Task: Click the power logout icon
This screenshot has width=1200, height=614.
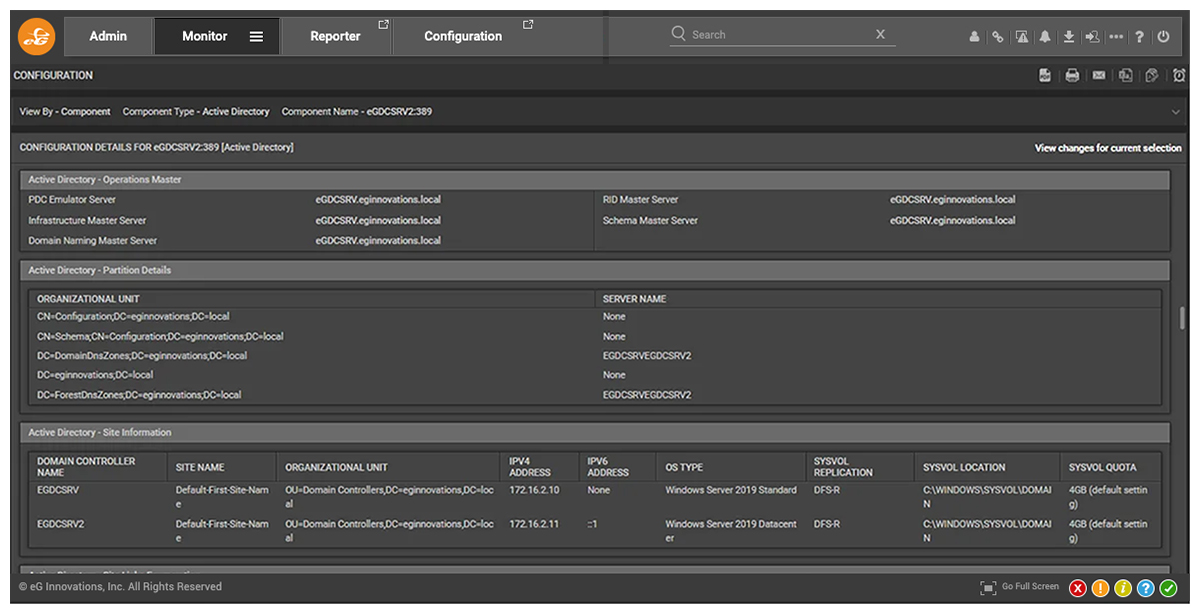Action: 1163,37
